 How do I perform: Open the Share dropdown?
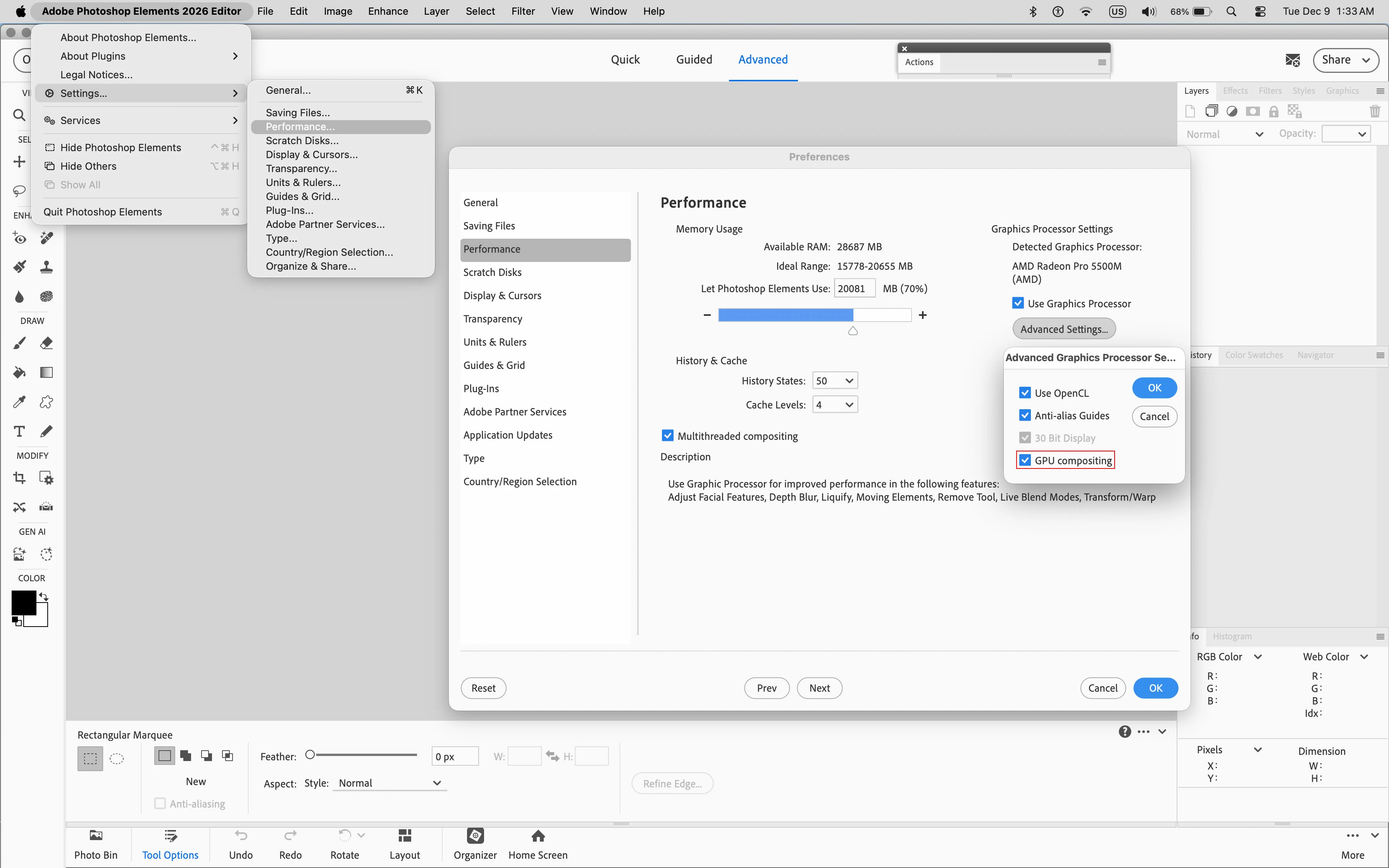[x=1345, y=60]
